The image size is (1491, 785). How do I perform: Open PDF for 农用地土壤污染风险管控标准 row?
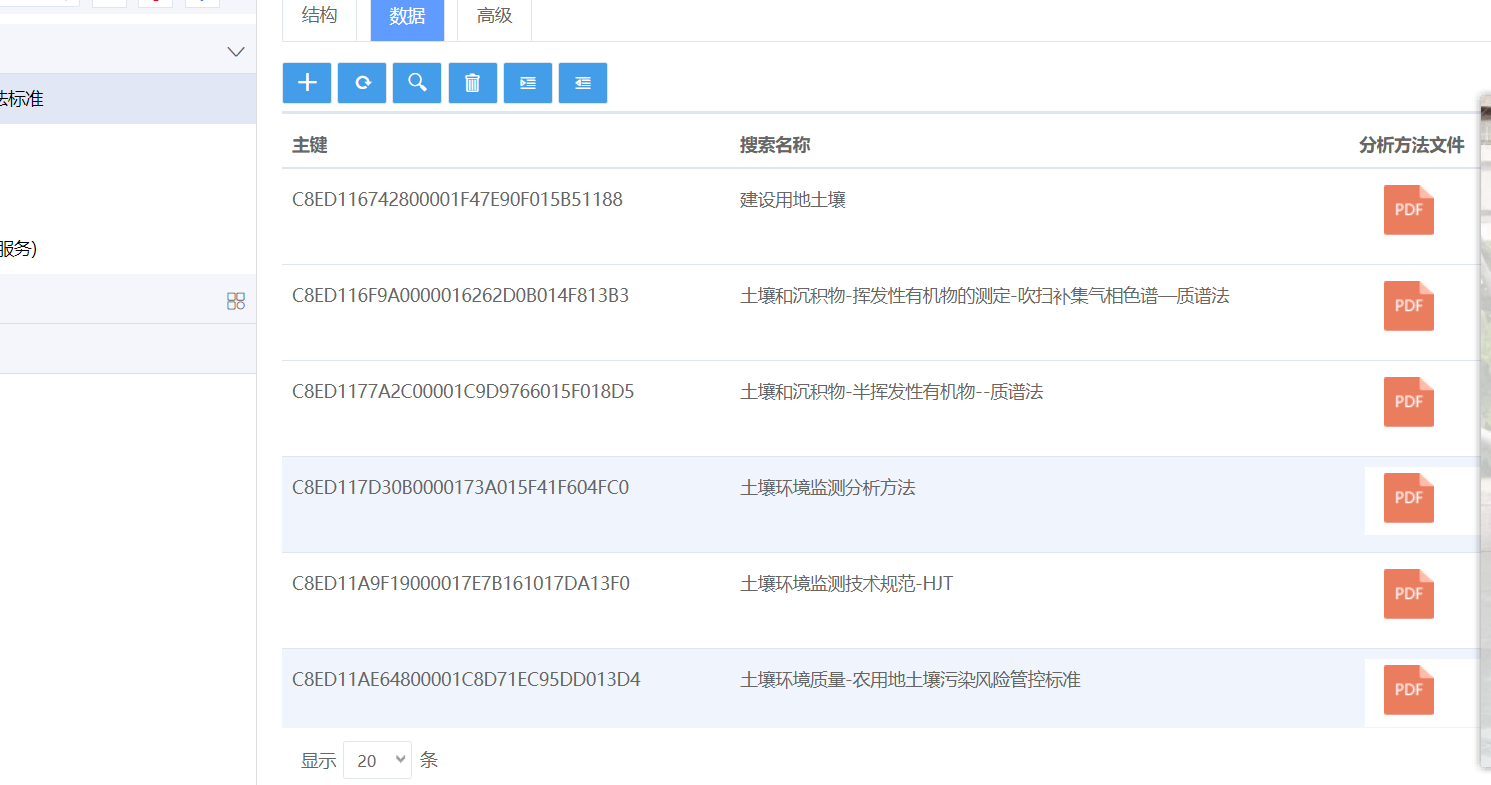1408,690
